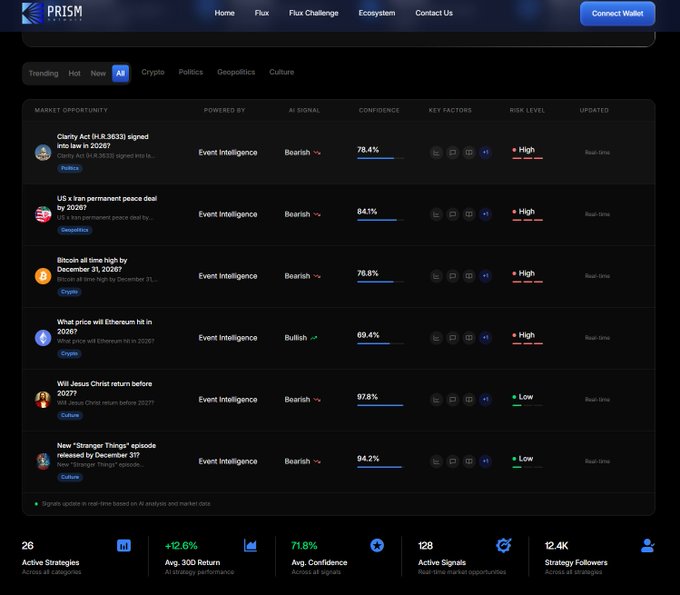Open New "Stranger Things" episode market title
The height and width of the screenshot is (595, 680).
pyautogui.click(x=106, y=450)
